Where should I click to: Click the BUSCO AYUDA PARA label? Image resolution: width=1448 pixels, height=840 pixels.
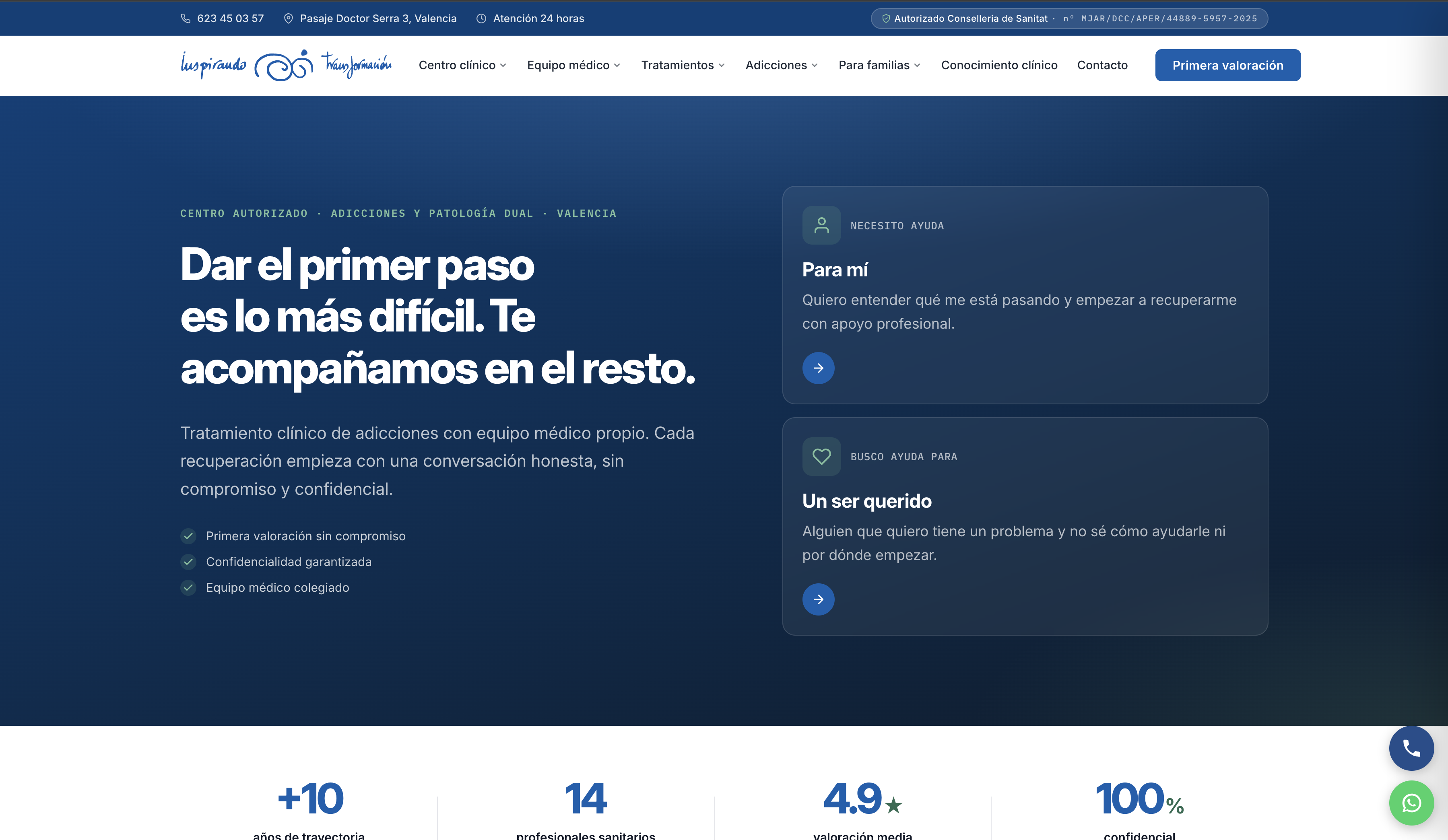coord(904,457)
